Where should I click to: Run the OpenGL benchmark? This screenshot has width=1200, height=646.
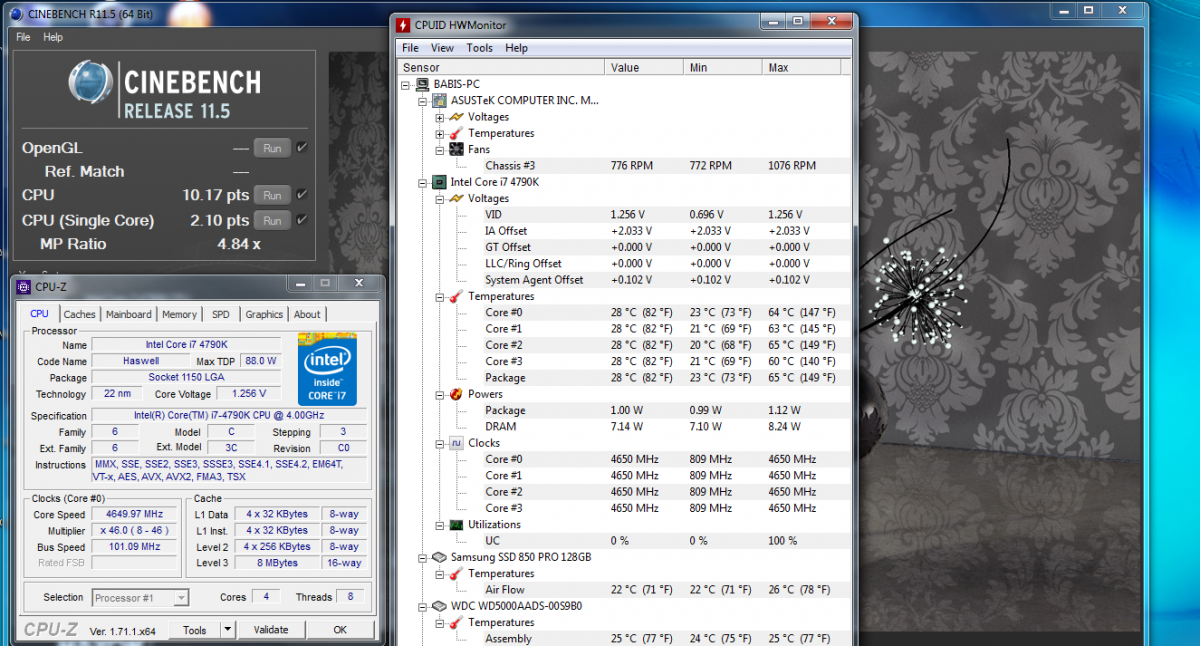click(x=272, y=148)
